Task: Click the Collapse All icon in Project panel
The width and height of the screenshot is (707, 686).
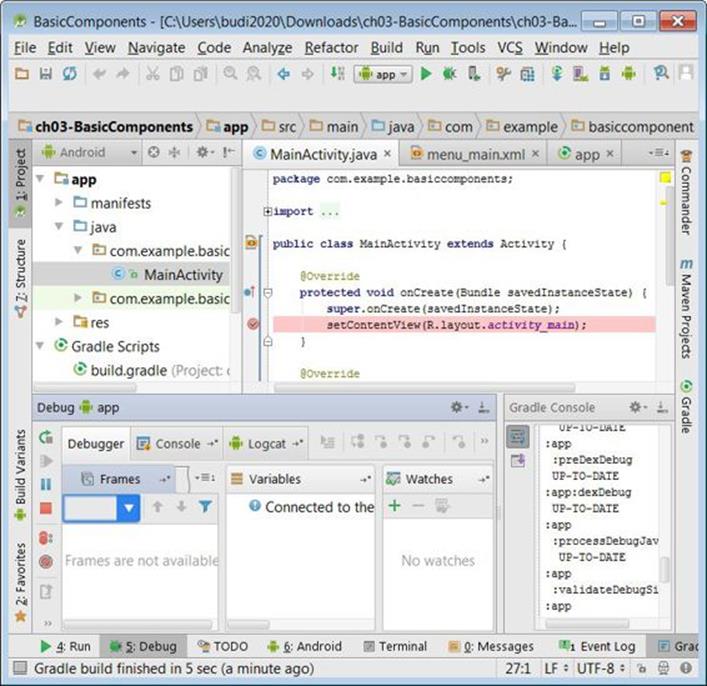Action: (174, 152)
